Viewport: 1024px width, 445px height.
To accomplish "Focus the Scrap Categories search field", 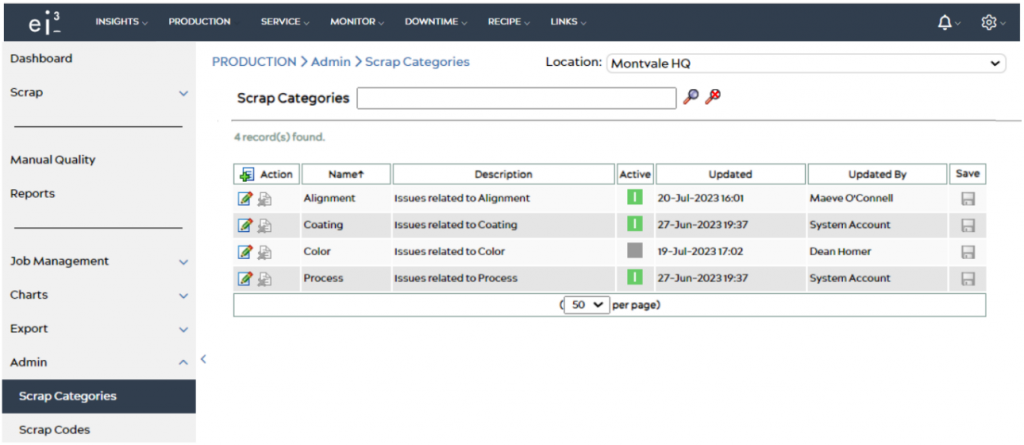I will (x=517, y=98).
